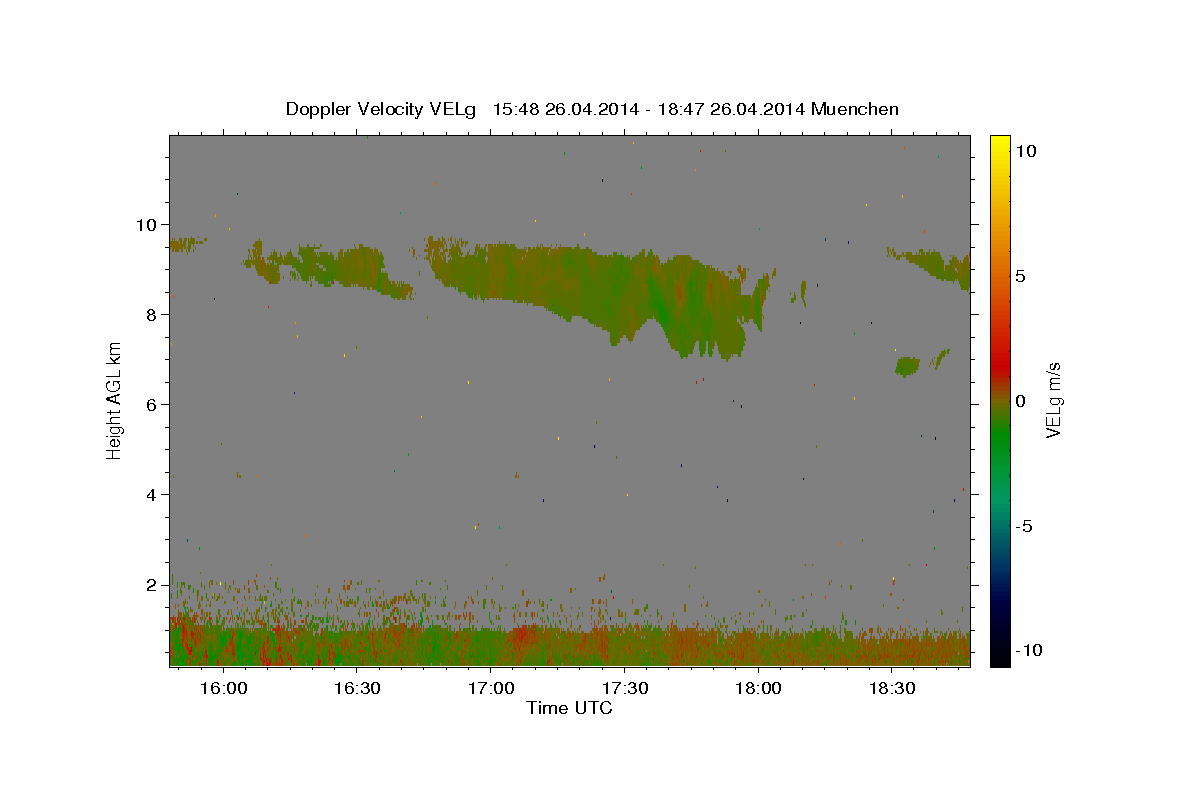
Task: Click the 18:30 time tick label
Action: pos(892,689)
